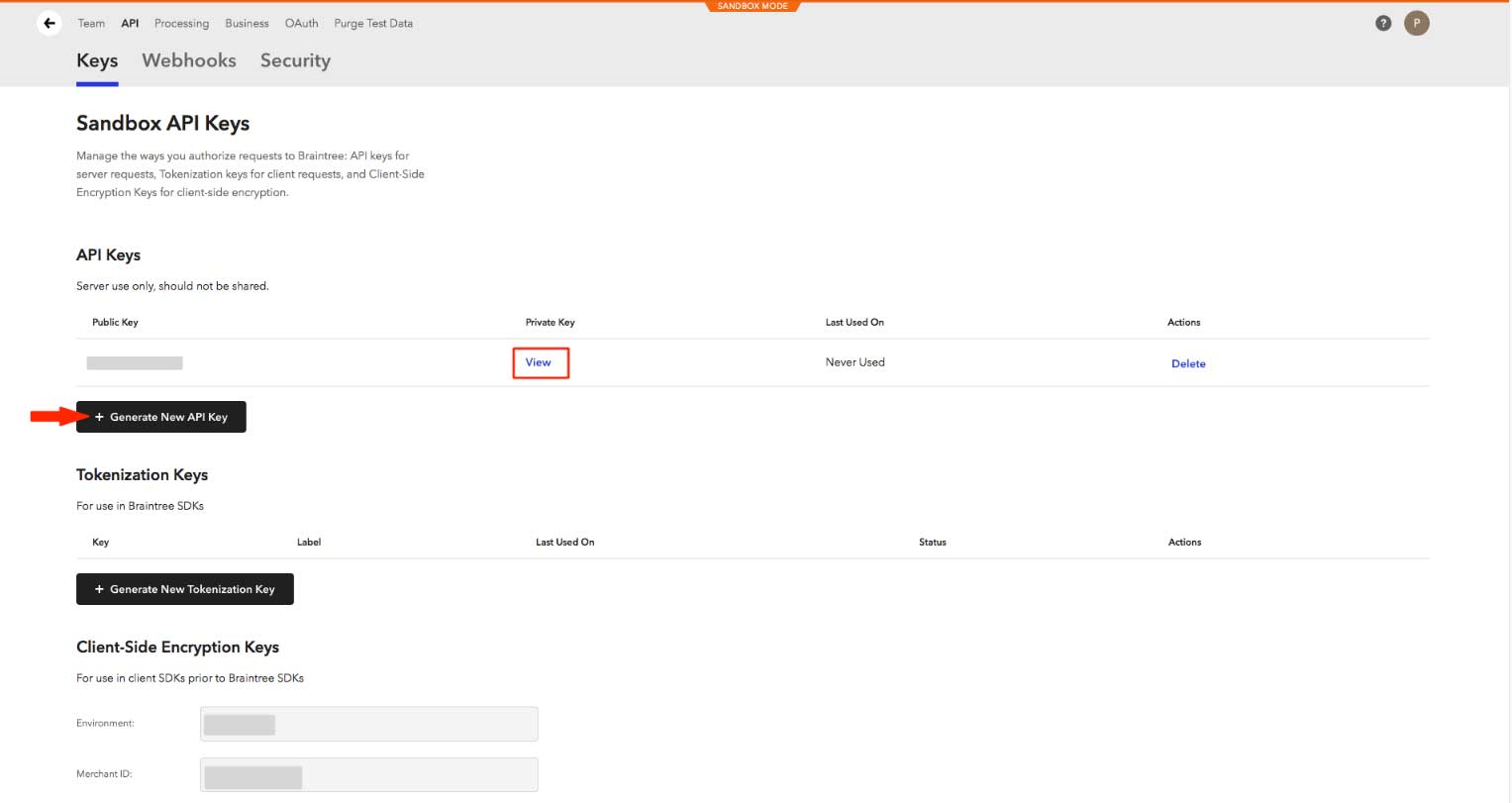Viewport: 1512px width, 803px height.
Task: Click the 'Never Used' cell
Action: [x=856, y=362]
